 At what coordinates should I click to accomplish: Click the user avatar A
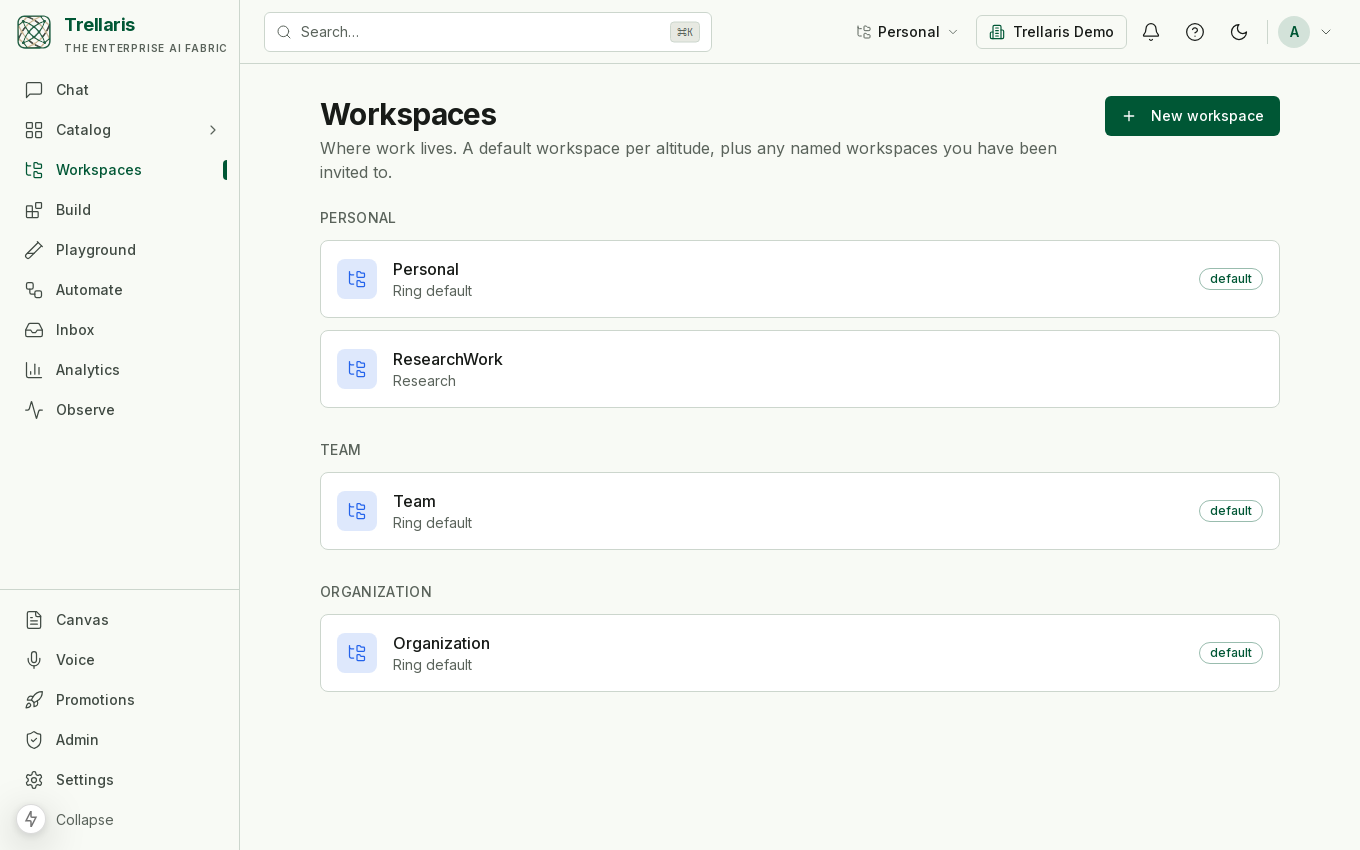1294,32
